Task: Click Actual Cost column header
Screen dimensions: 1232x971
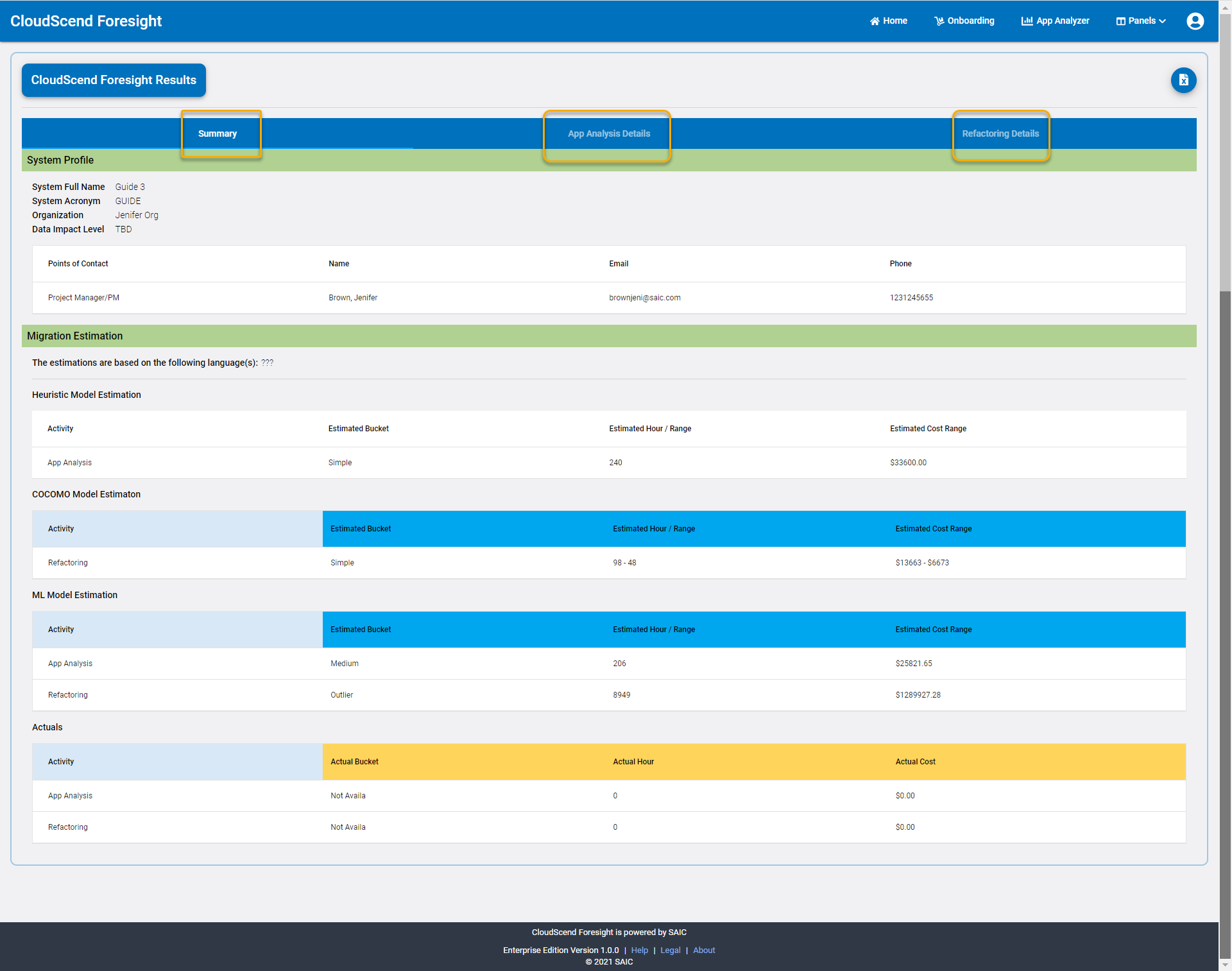Action: point(915,762)
